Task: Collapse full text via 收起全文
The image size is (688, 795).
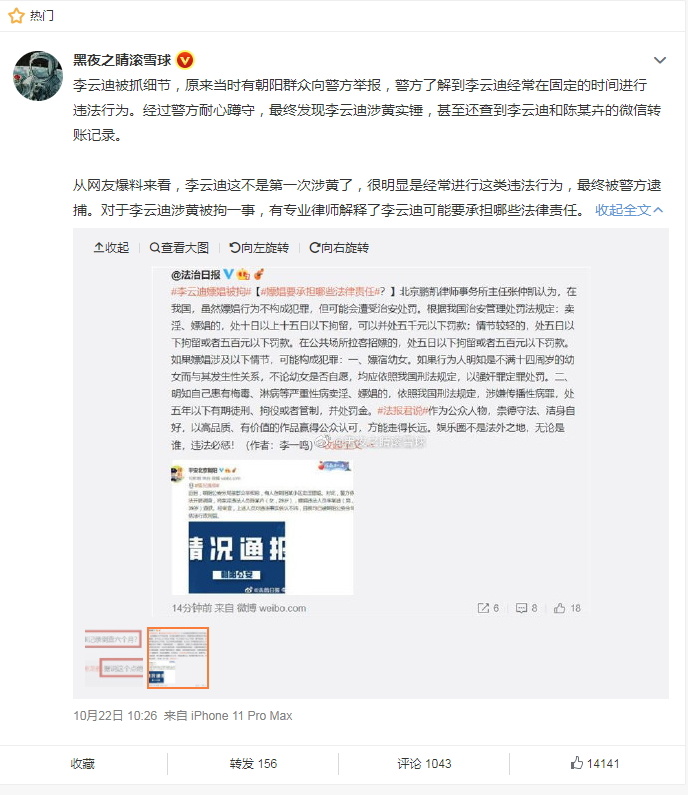Action: (629, 210)
